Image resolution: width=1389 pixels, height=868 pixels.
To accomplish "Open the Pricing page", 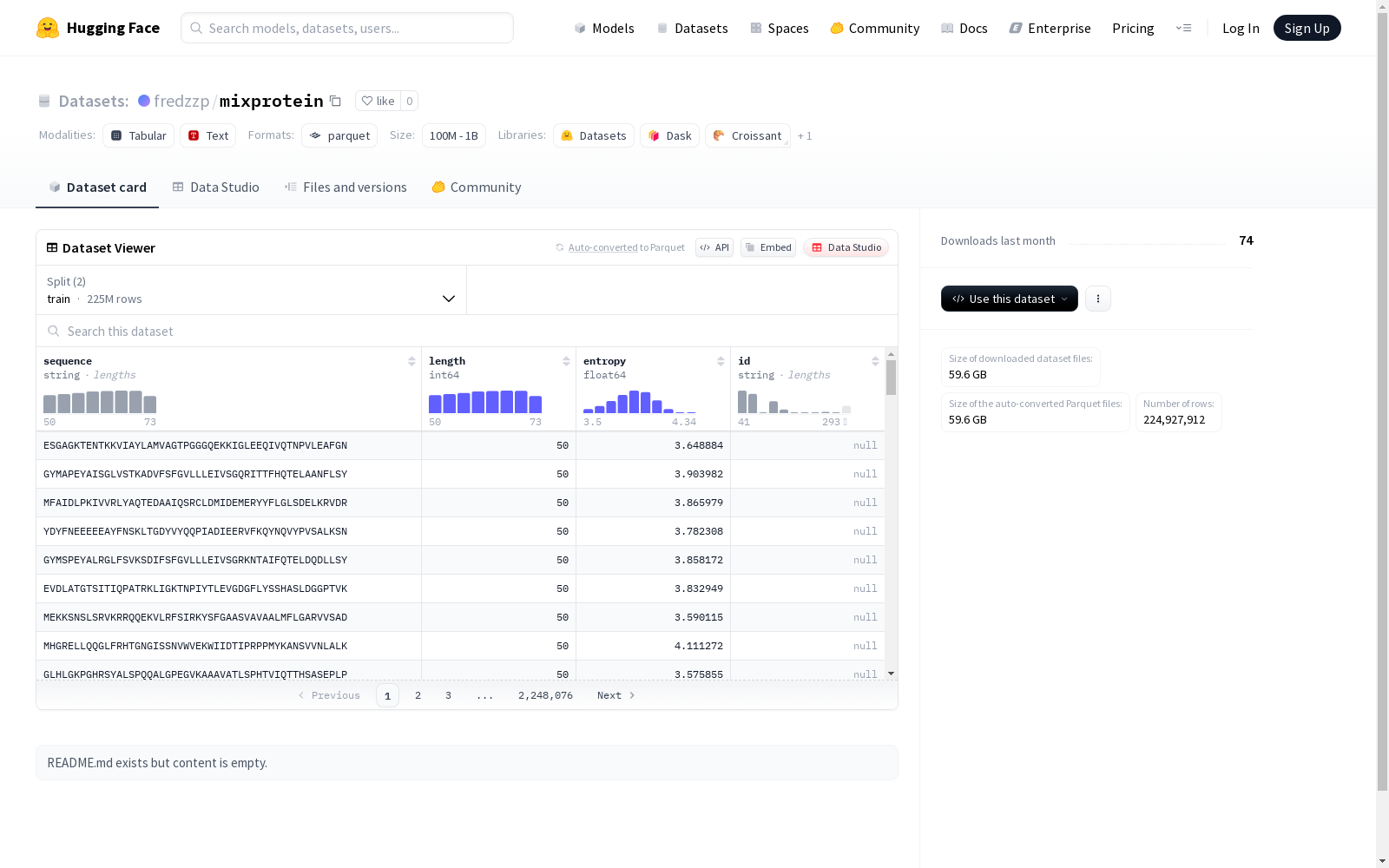I will pos(1133,28).
